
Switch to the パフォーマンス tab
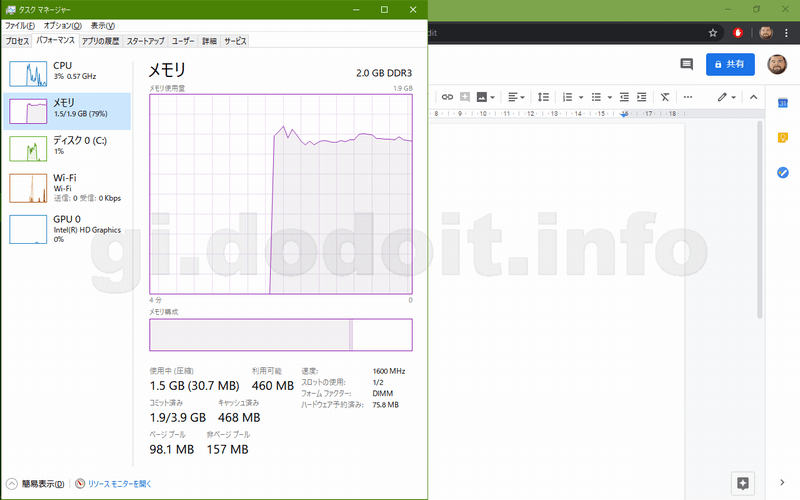click(x=55, y=40)
